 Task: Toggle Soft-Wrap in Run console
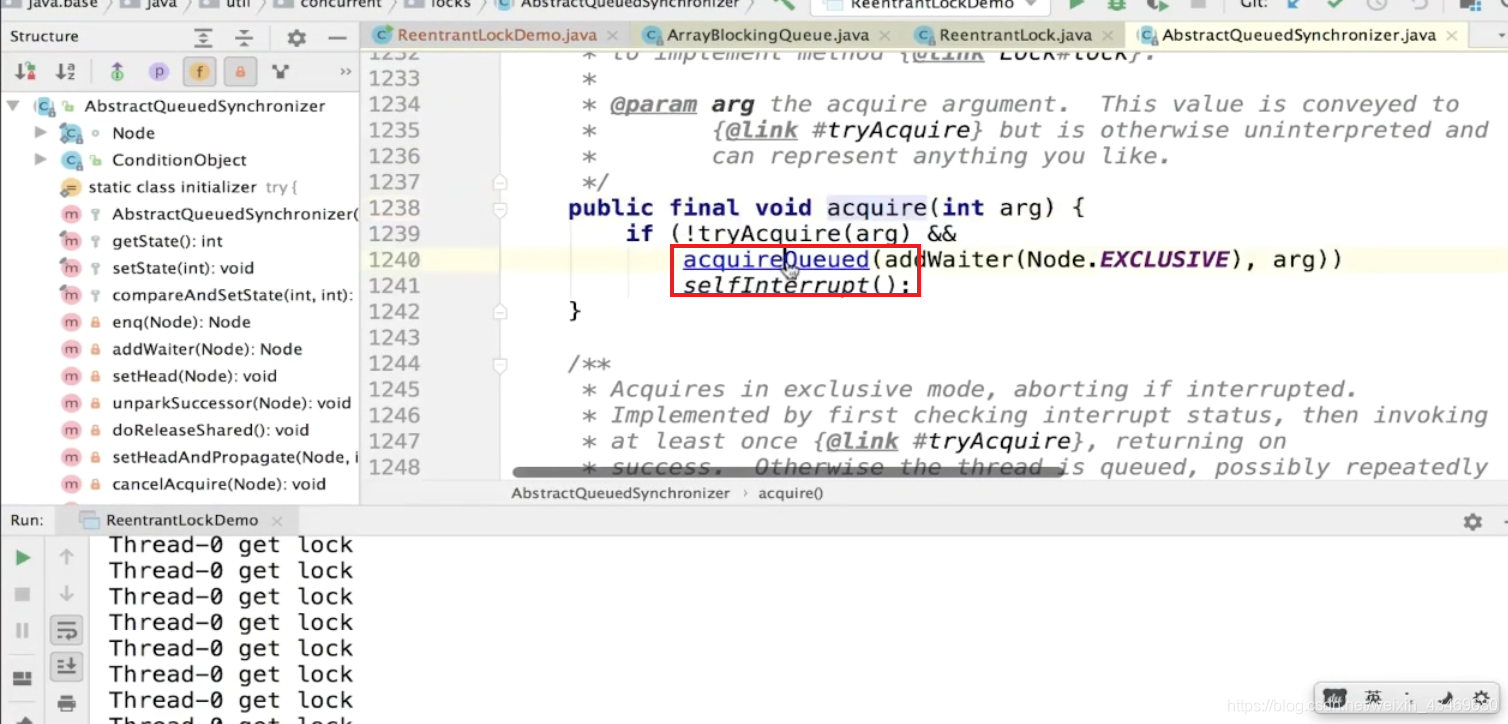pyautogui.click(x=67, y=630)
